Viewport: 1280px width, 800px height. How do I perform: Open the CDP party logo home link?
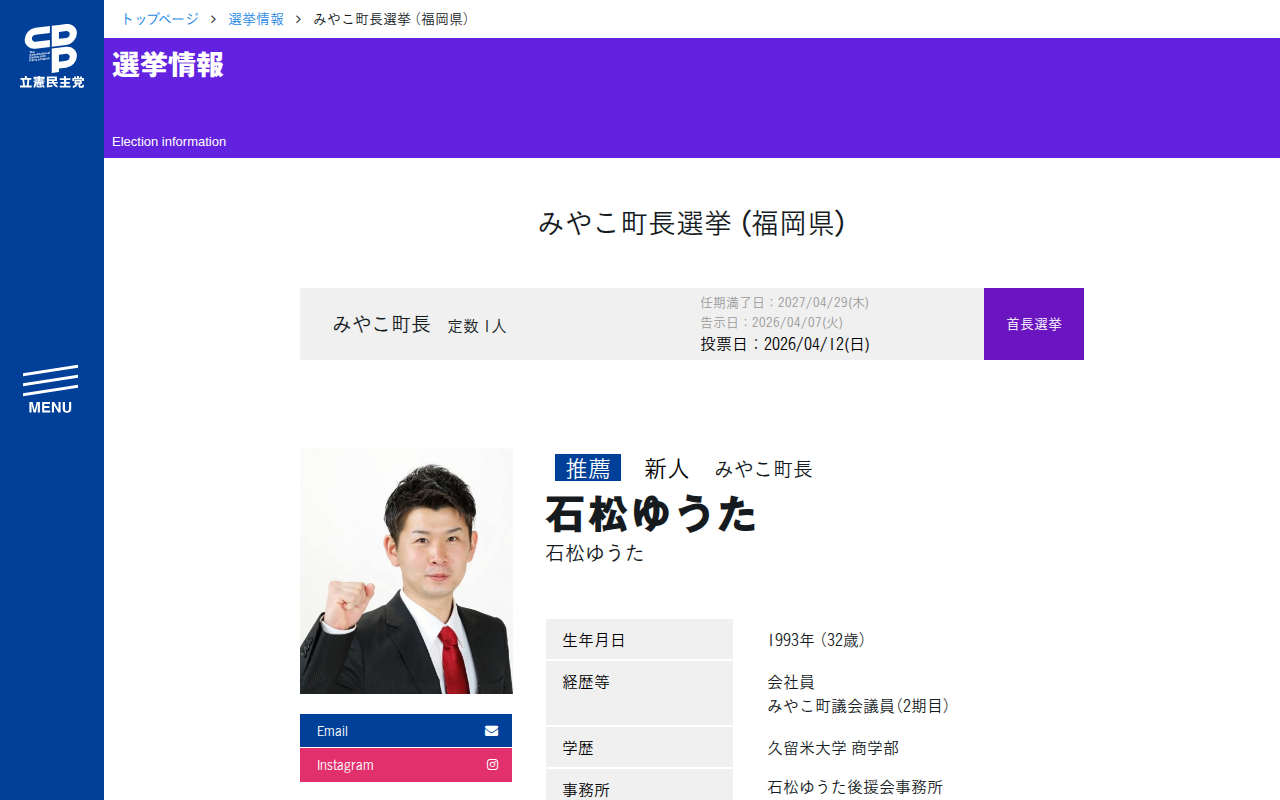point(52,56)
